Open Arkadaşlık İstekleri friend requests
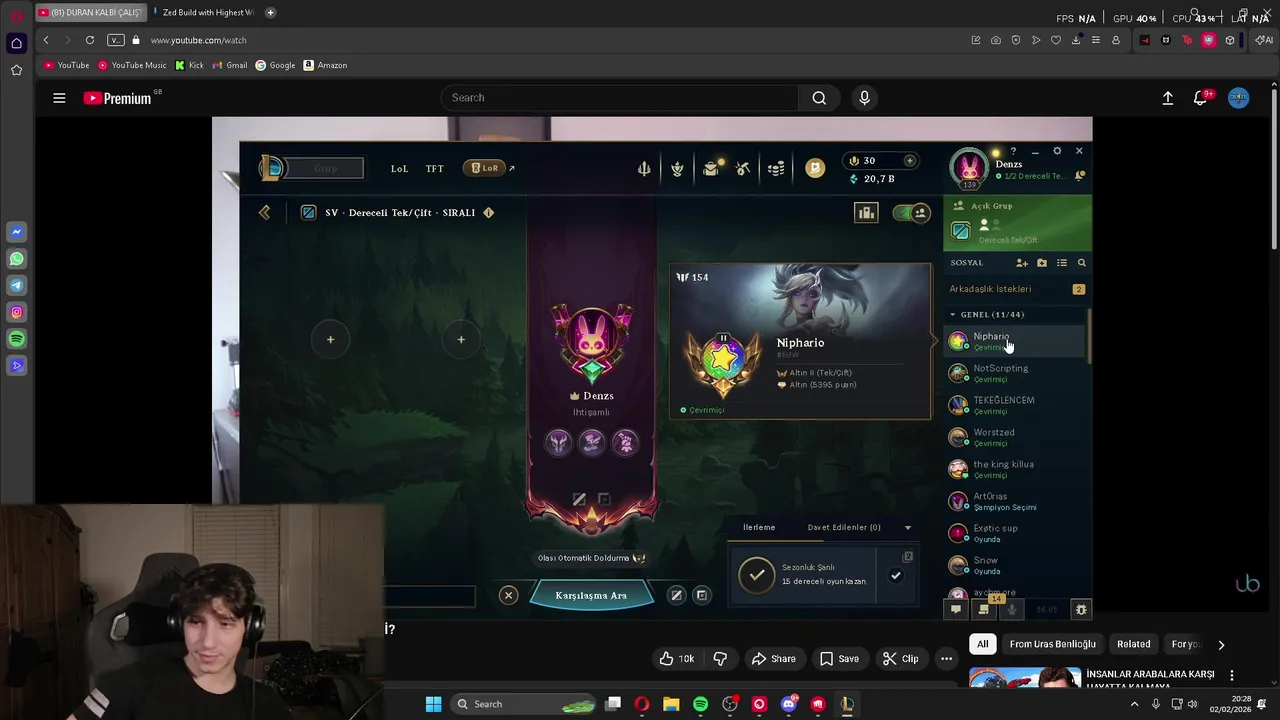This screenshot has height=720, width=1280. tap(1017, 289)
